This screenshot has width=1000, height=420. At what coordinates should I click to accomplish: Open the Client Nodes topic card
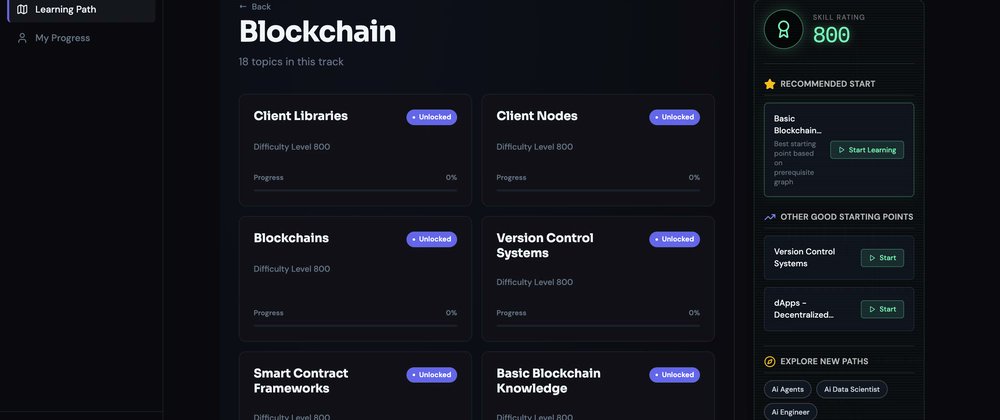(598, 148)
